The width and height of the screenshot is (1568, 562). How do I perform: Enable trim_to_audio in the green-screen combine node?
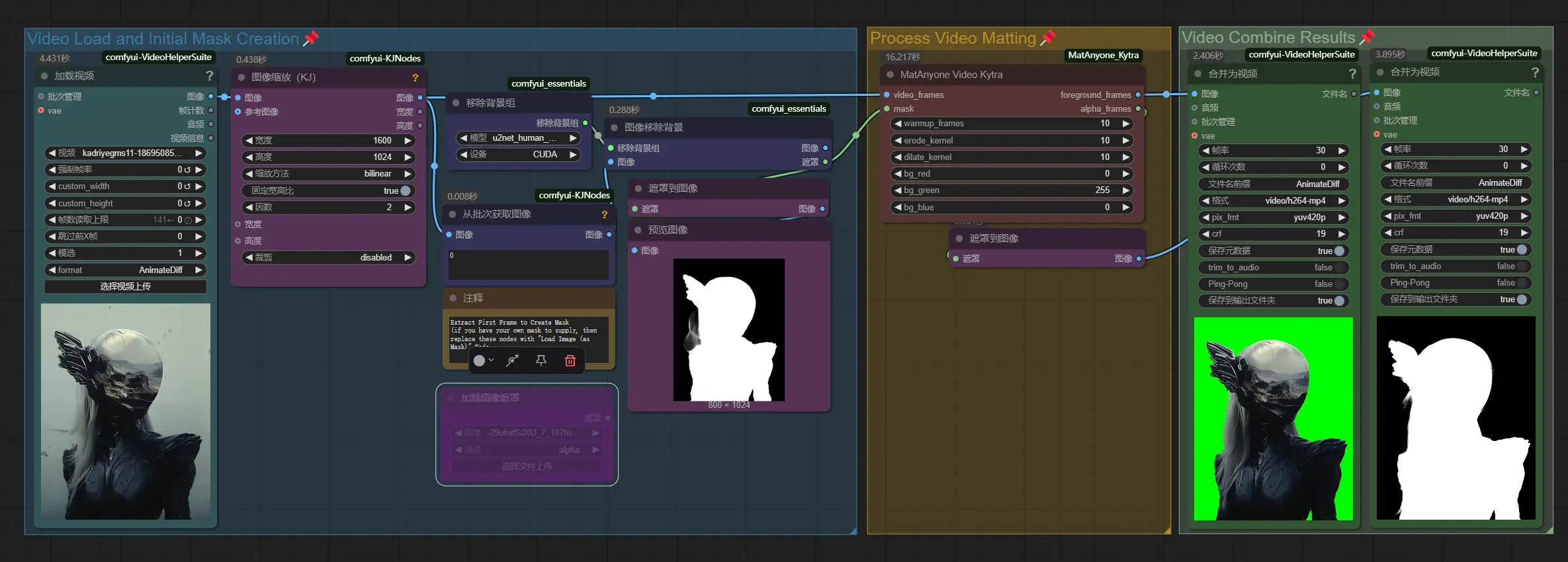coord(1274,267)
